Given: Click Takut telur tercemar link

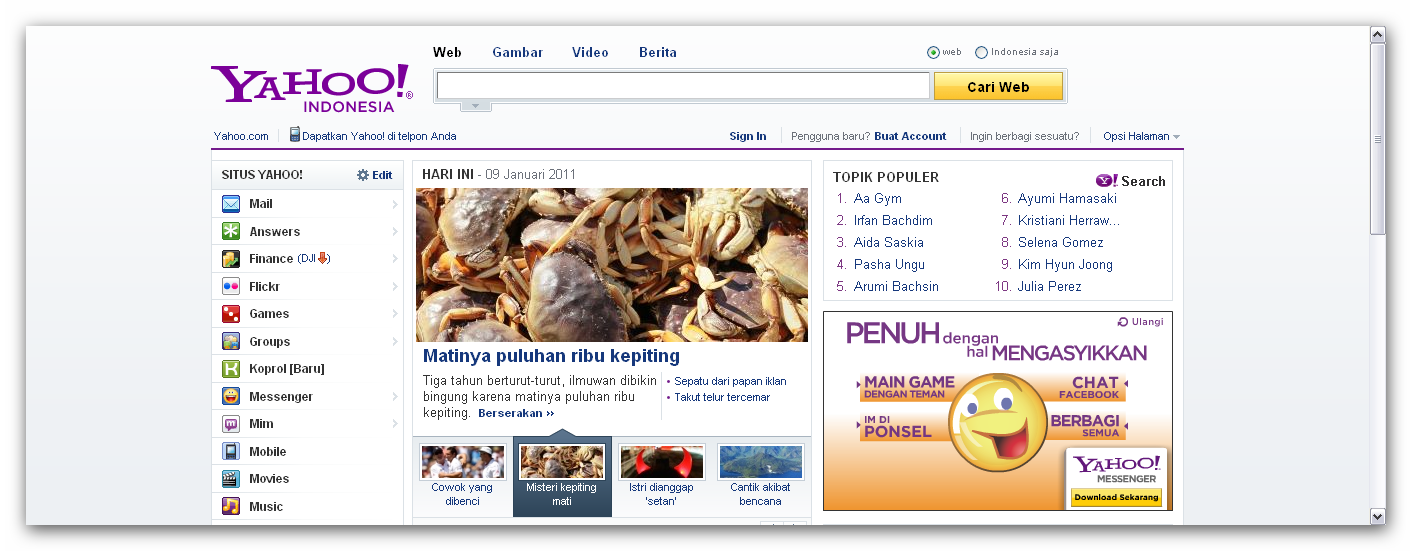Looking at the screenshot, I should point(722,397).
